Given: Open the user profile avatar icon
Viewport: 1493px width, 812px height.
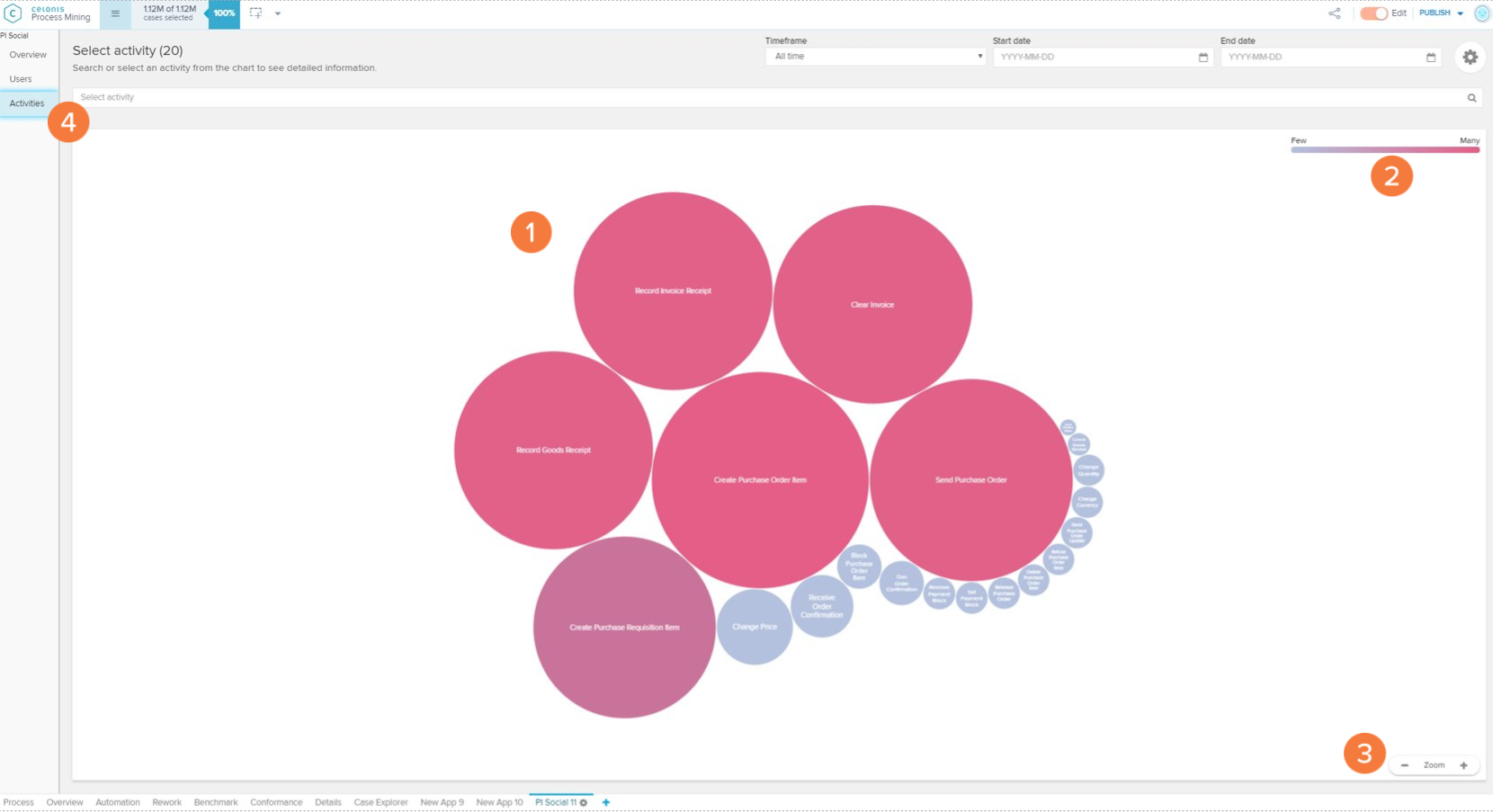Looking at the screenshot, I should click(1482, 13).
